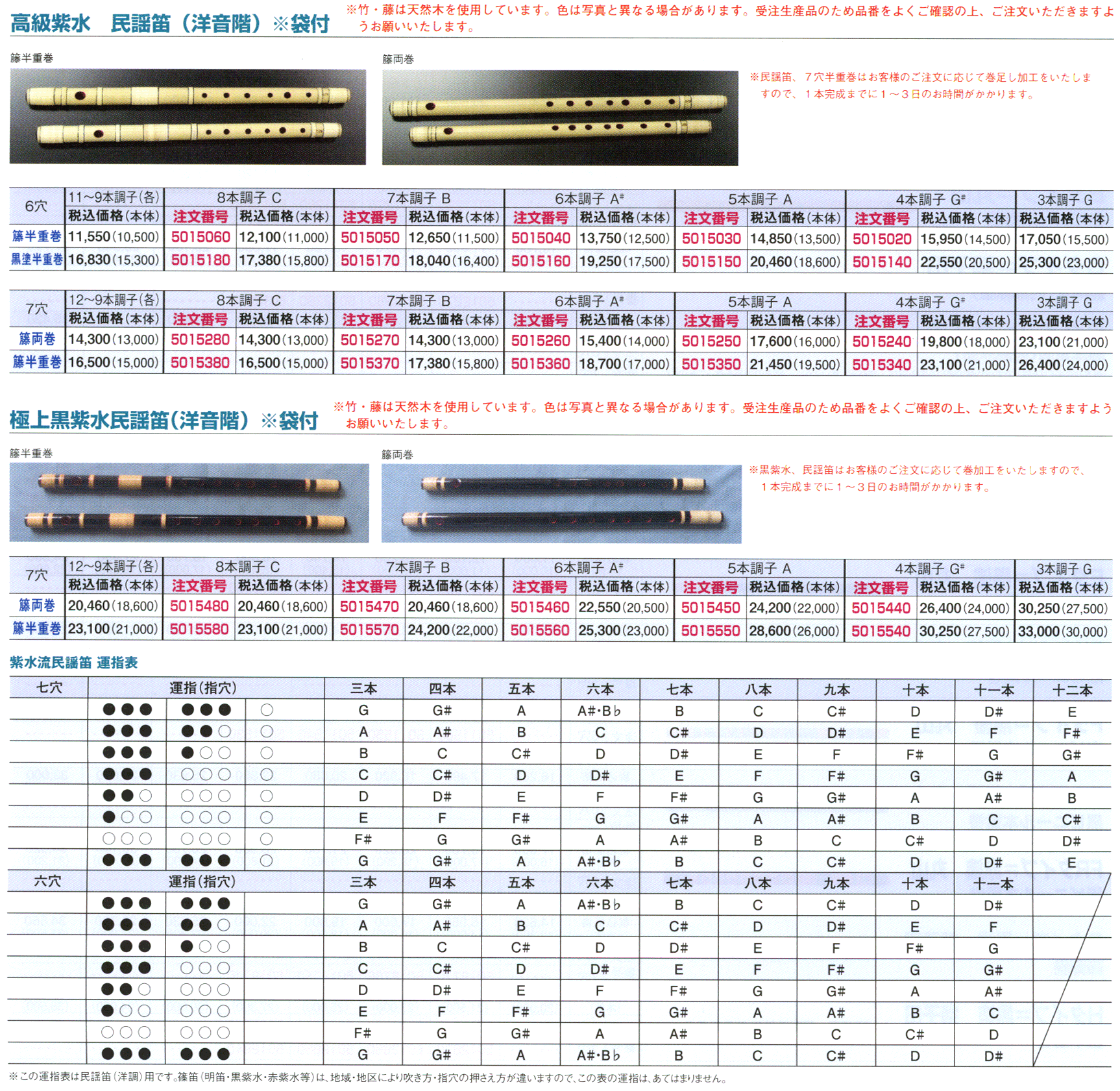
Task: Open the black flute photo labeled 籐半重巻
Action: point(189,503)
